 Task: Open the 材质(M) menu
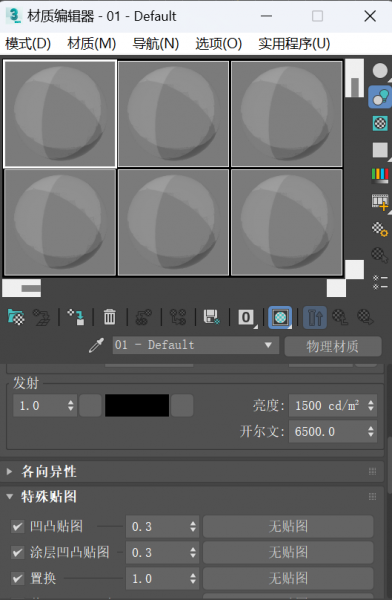[x=91, y=44]
